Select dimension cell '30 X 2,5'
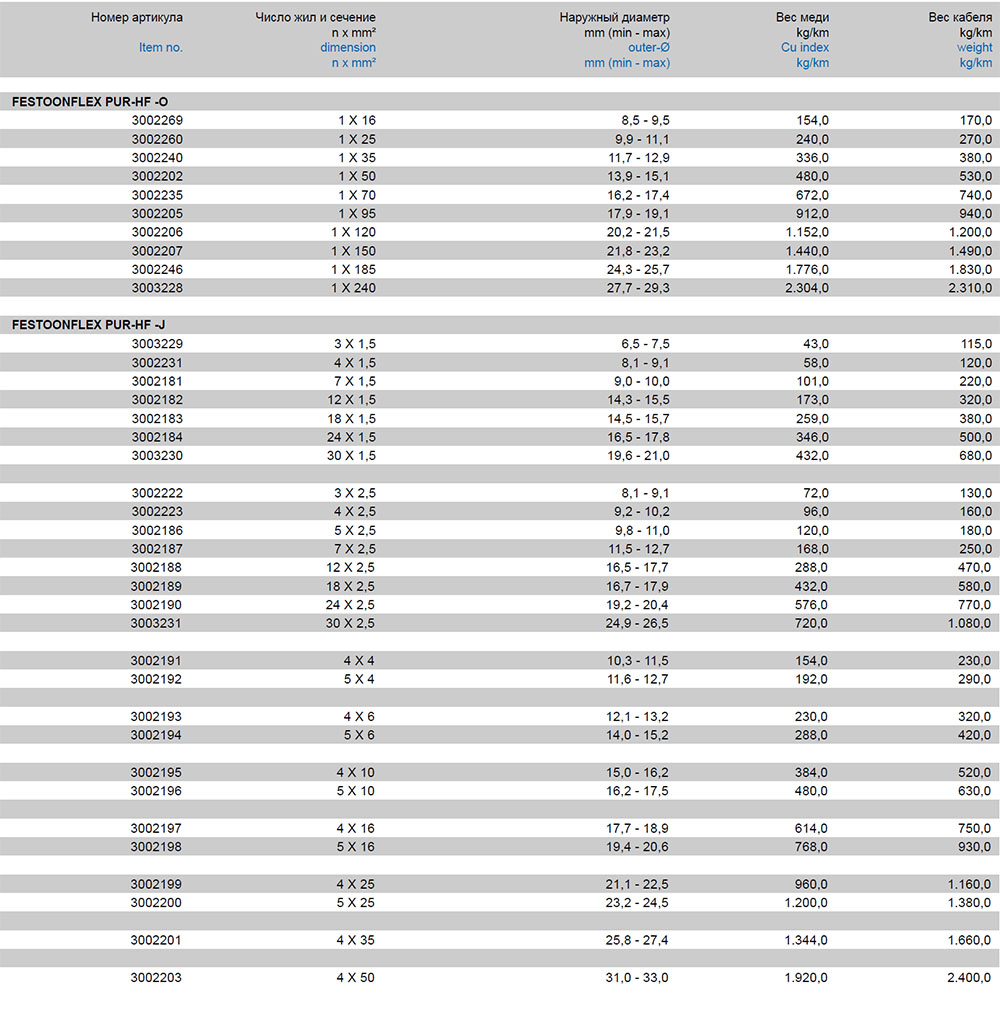The height and width of the screenshot is (1017, 1000). coord(350,623)
